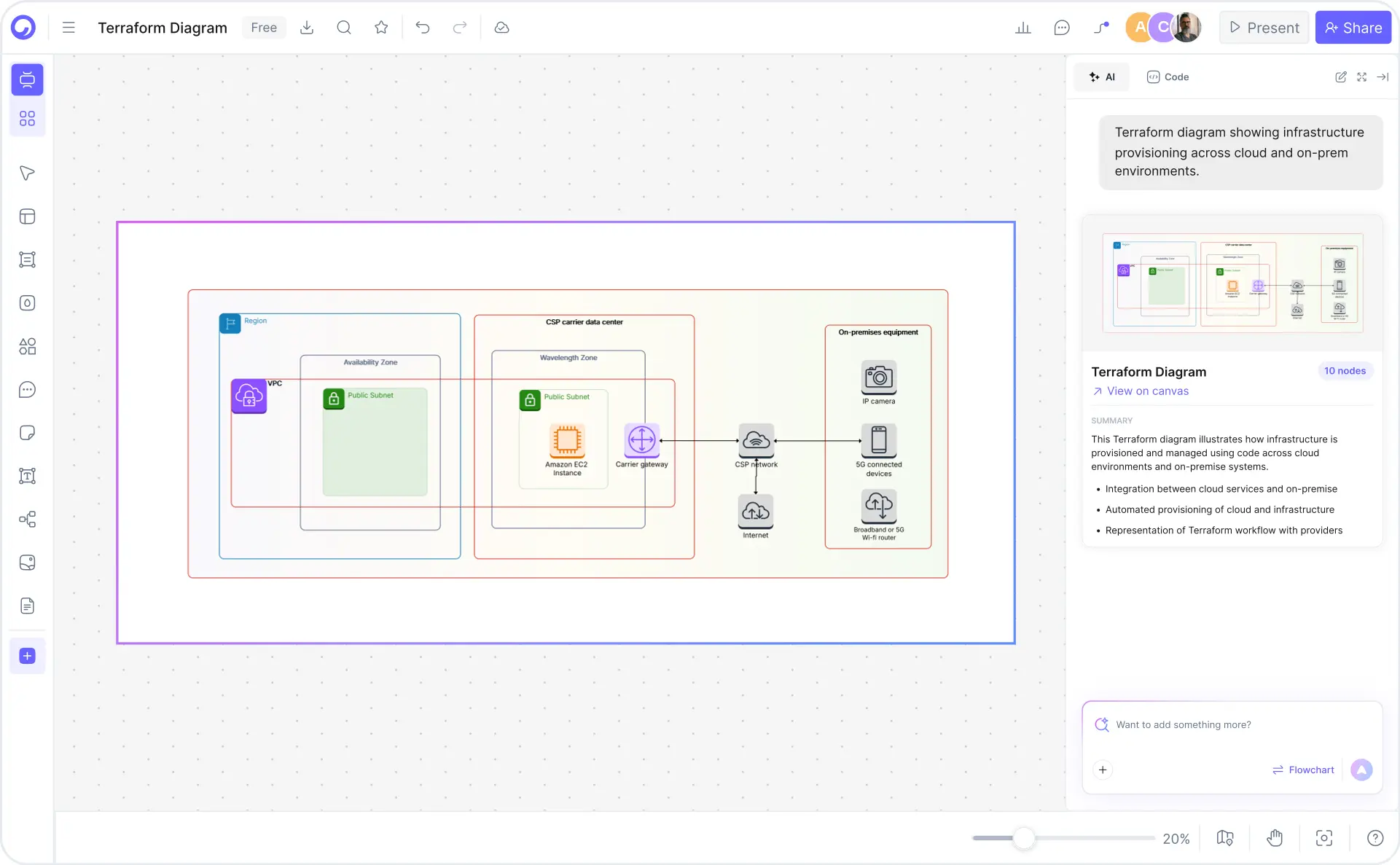Expand the AI panel to fullscreen
This screenshot has height=865, width=1400.
tap(1361, 77)
